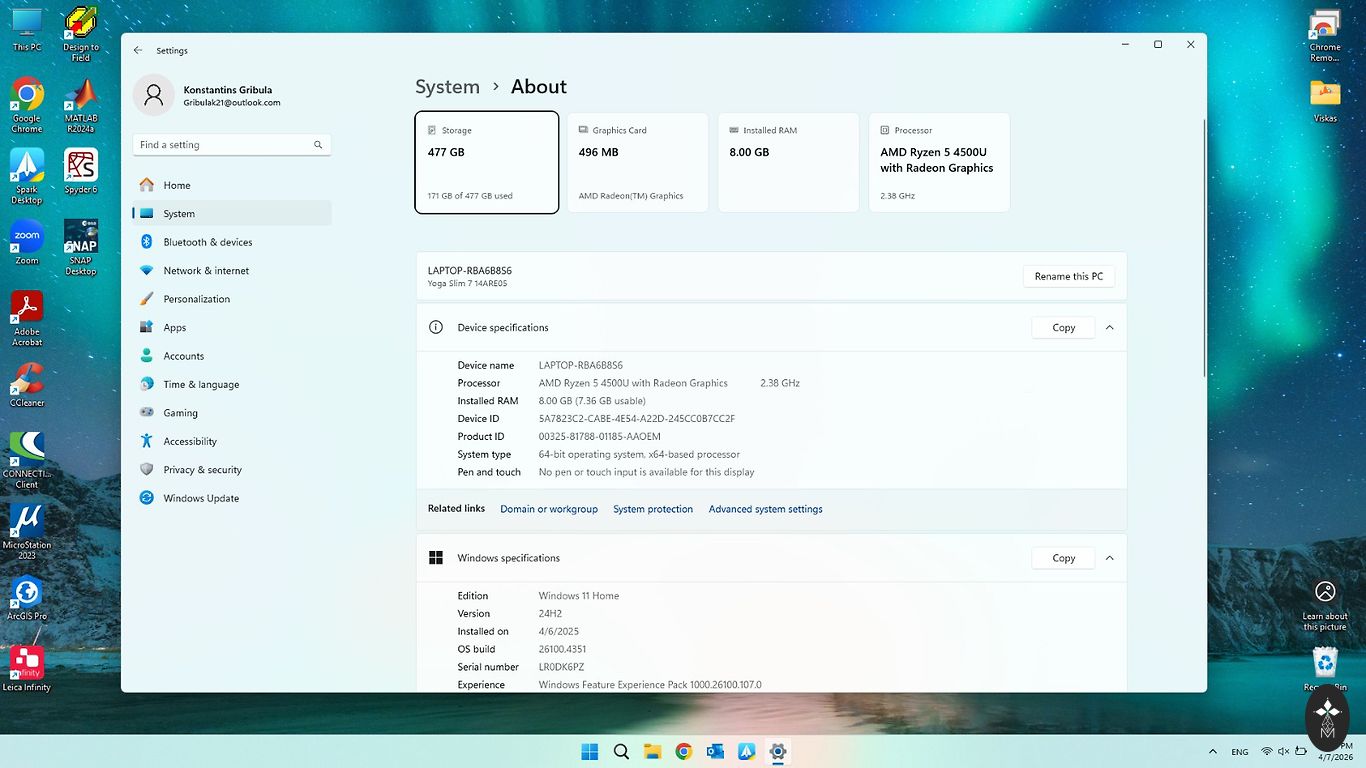Viewport: 1366px width, 768px height.
Task: Click the Storage 477 GB card
Action: point(486,162)
